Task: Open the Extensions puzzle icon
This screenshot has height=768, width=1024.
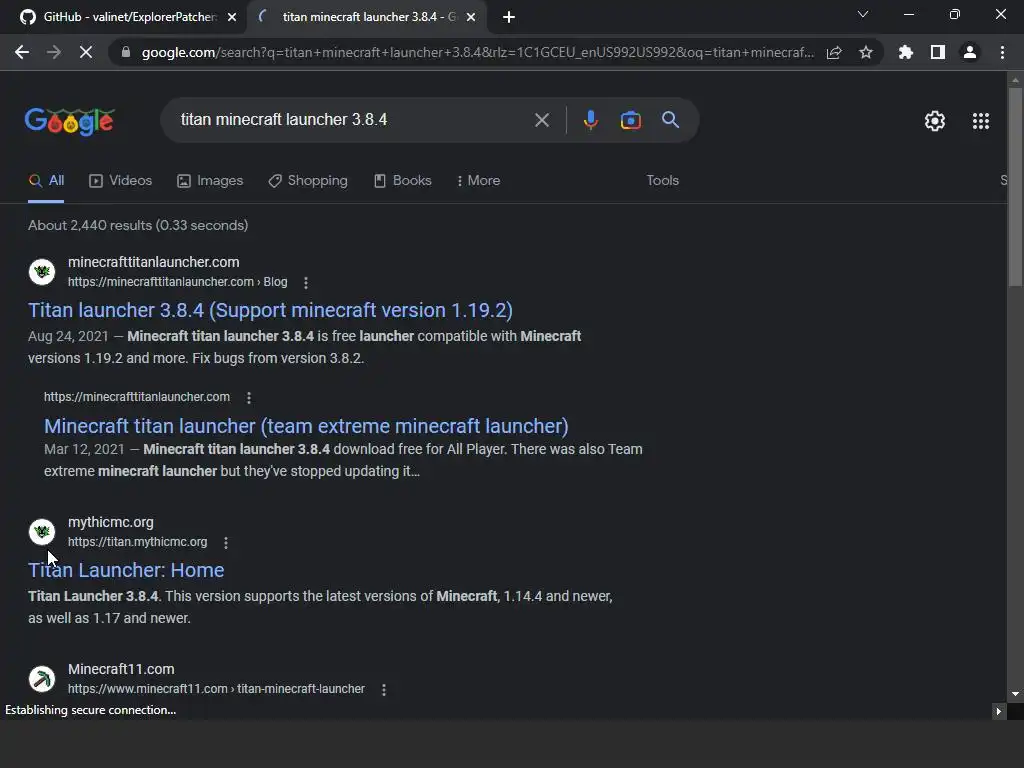Action: tap(906, 52)
